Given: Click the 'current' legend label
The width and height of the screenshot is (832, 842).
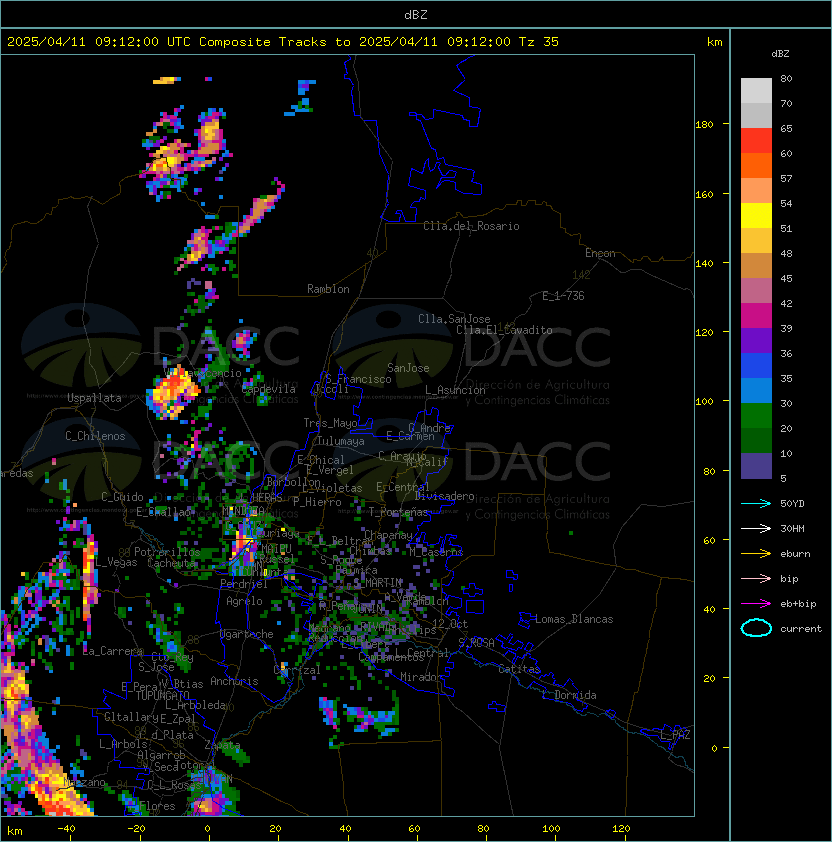Looking at the screenshot, I should 801,629.
